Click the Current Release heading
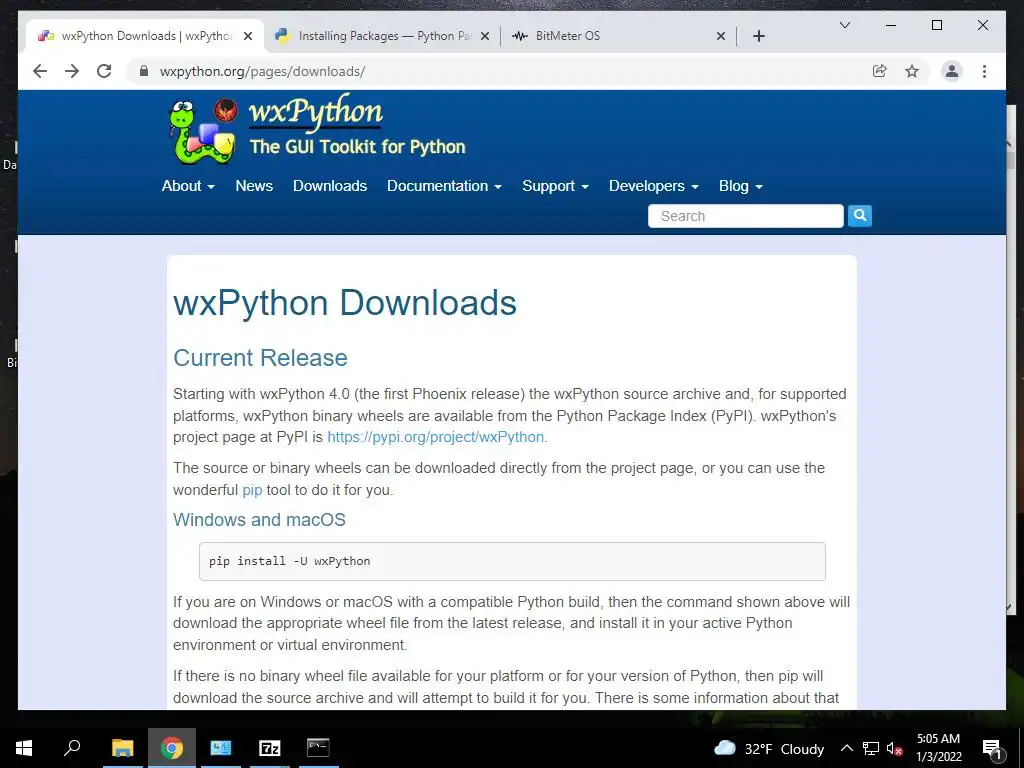 (260, 358)
